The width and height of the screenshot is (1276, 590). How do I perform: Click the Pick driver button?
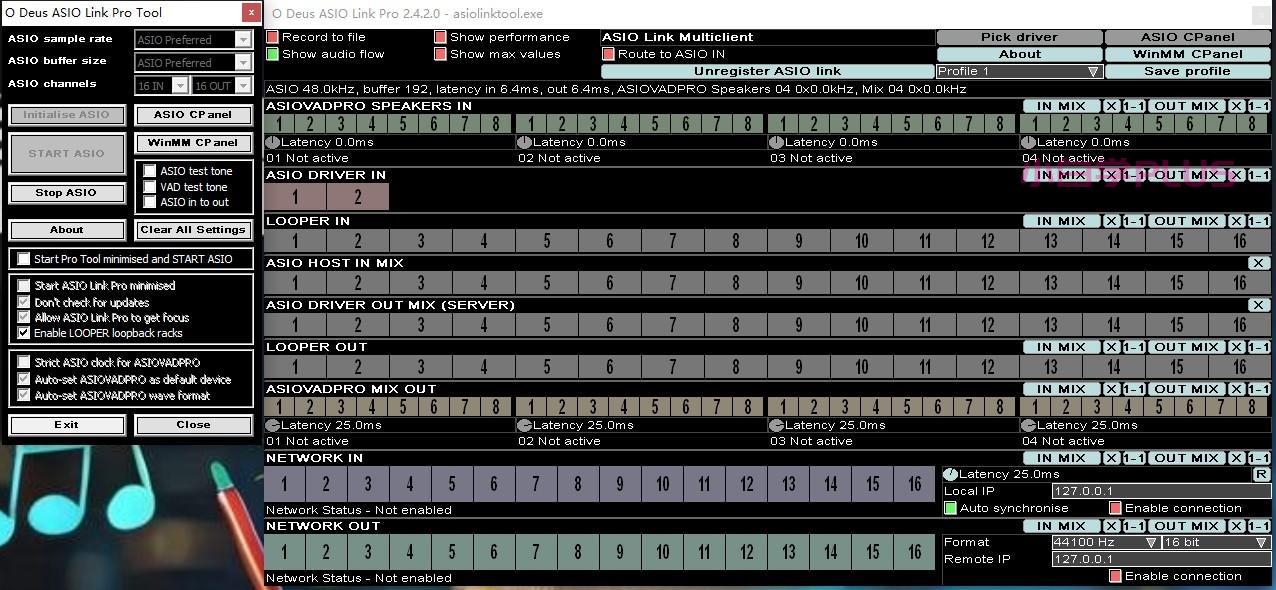[x=1019, y=37]
